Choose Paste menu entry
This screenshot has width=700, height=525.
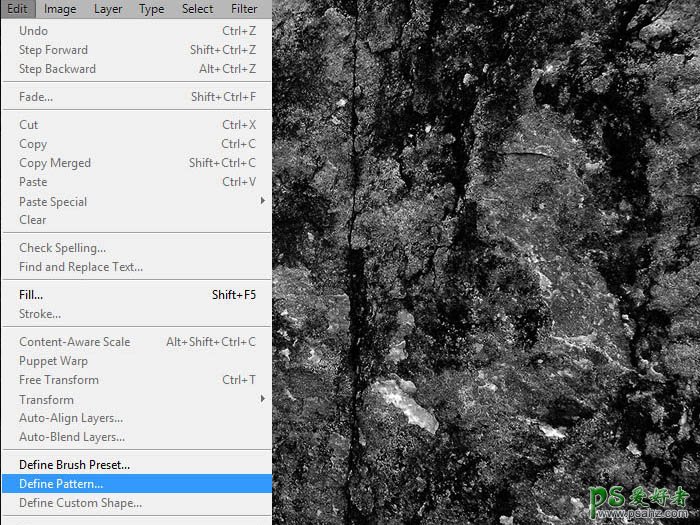137,182
